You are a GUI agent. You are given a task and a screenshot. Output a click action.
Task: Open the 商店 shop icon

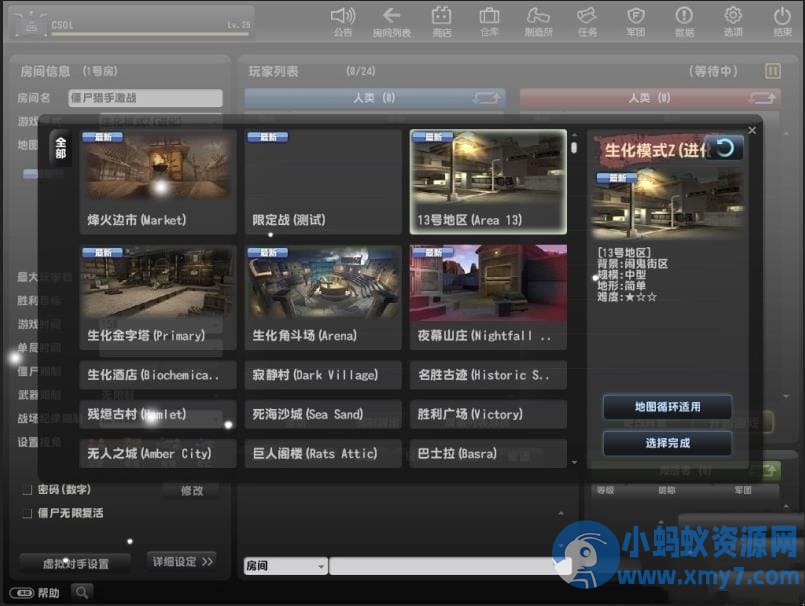click(442, 22)
